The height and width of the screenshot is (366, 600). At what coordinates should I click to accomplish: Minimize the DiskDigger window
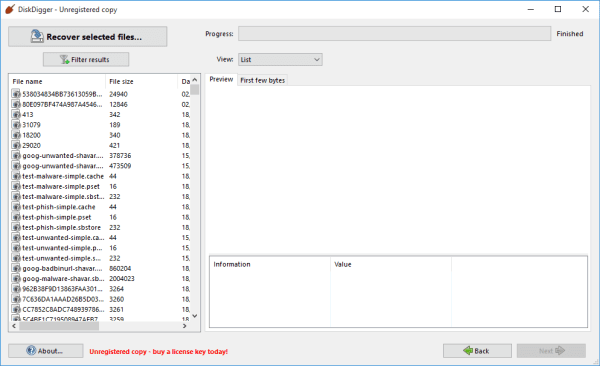click(531, 9)
